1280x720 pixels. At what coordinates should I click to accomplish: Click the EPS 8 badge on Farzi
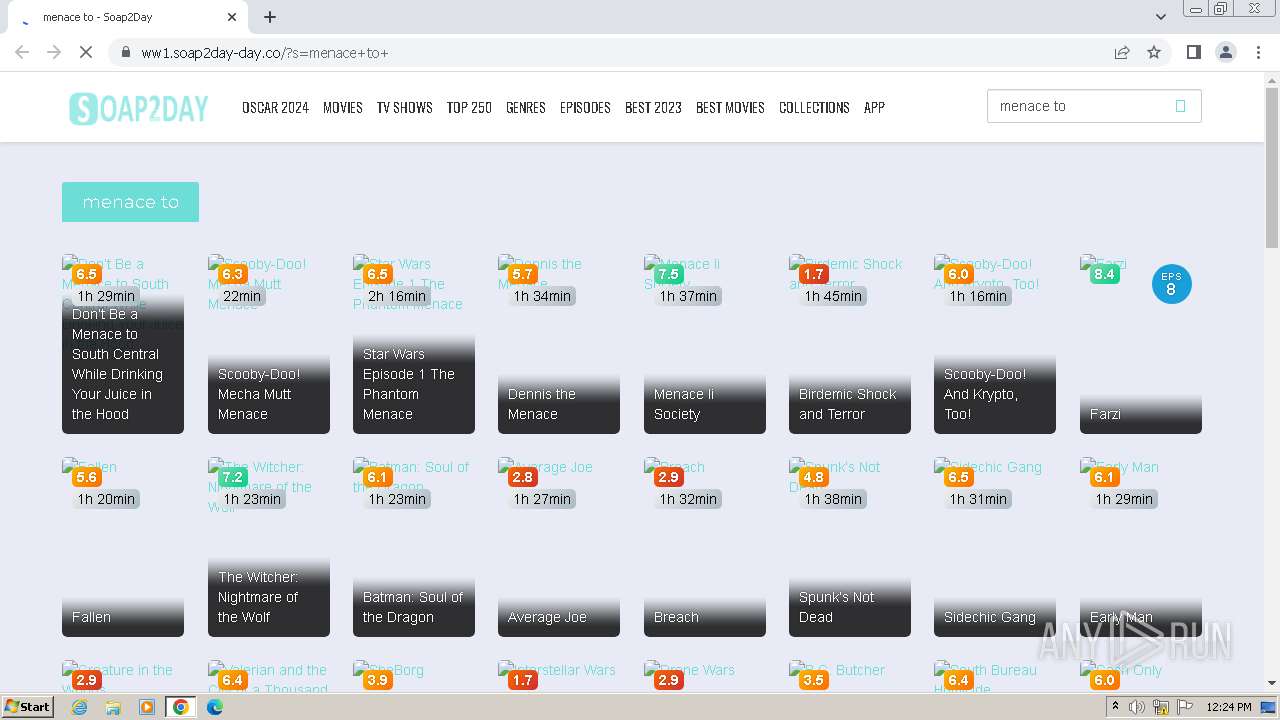(1172, 284)
